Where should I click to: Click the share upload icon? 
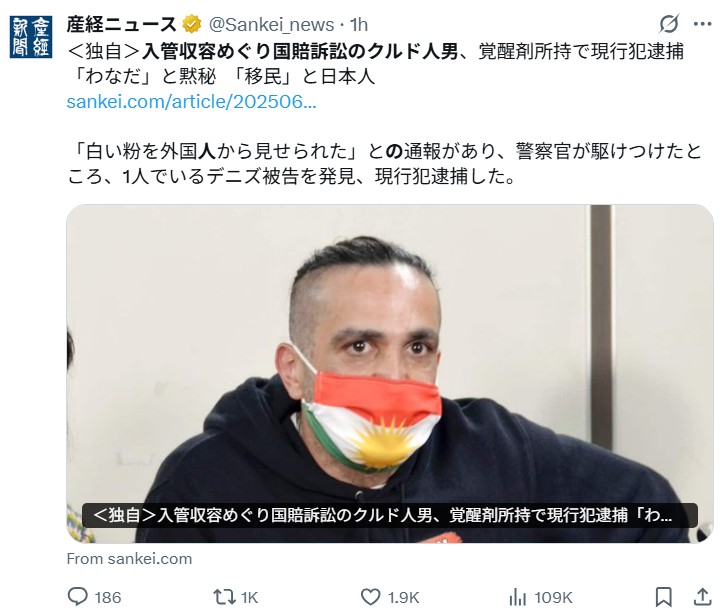click(x=702, y=597)
